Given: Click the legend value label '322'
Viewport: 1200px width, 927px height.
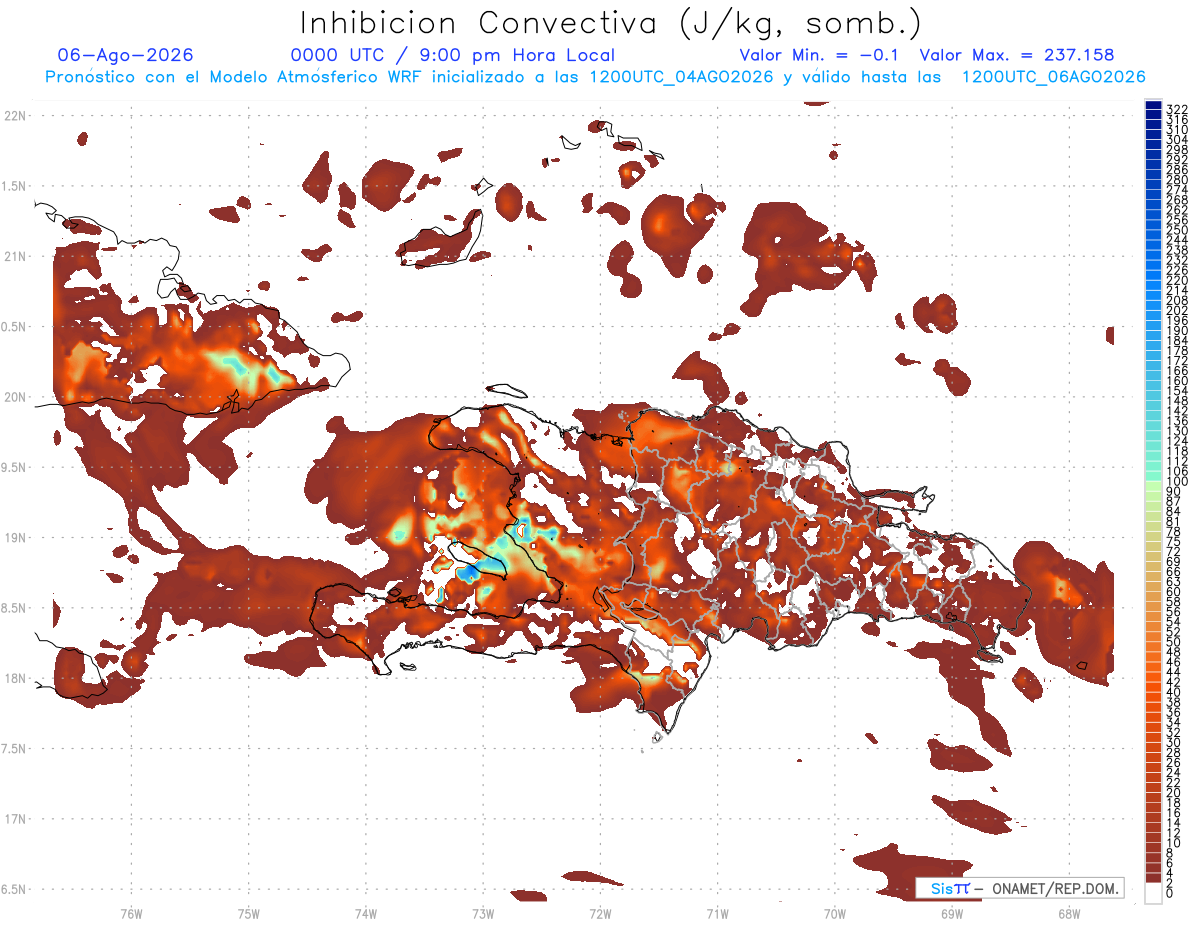Looking at the screenshot, I should [1177, 109].
